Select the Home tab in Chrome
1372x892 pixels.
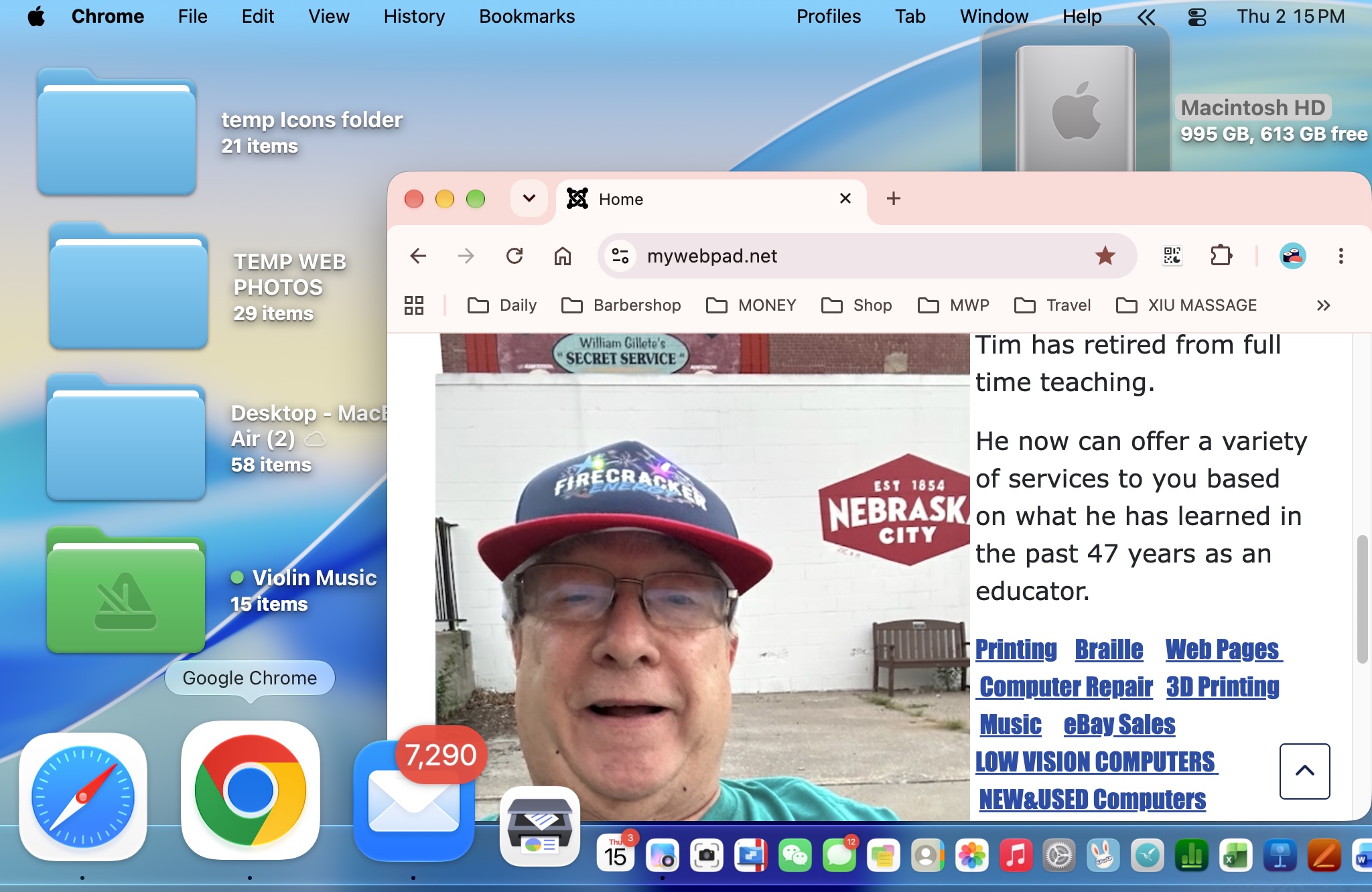tap(710, 199)
